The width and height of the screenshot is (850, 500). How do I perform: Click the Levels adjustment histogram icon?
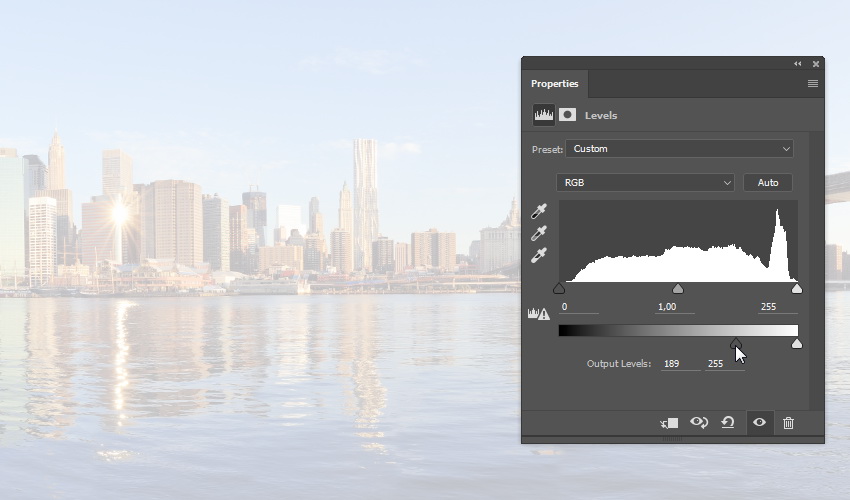pyautogui.click(x=544, y=115)
